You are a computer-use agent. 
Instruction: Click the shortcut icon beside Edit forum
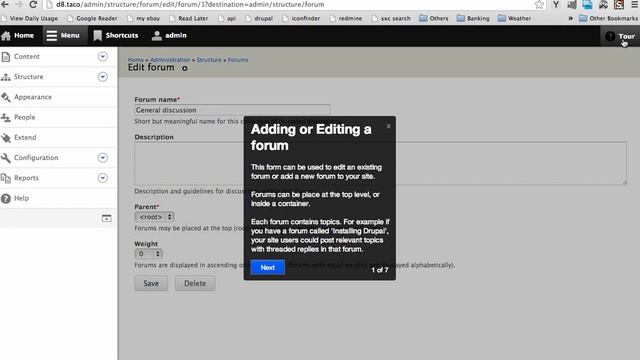pyautogui.click(x=184, y=69)
